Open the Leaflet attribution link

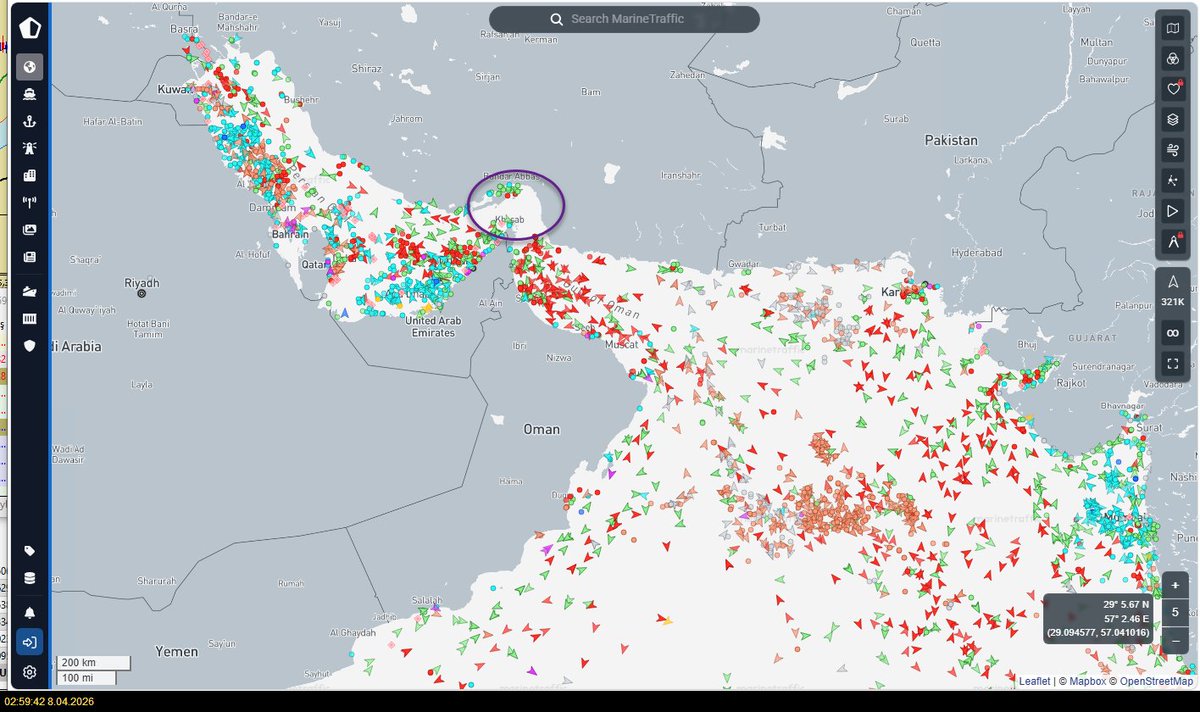click(1034, 681)
